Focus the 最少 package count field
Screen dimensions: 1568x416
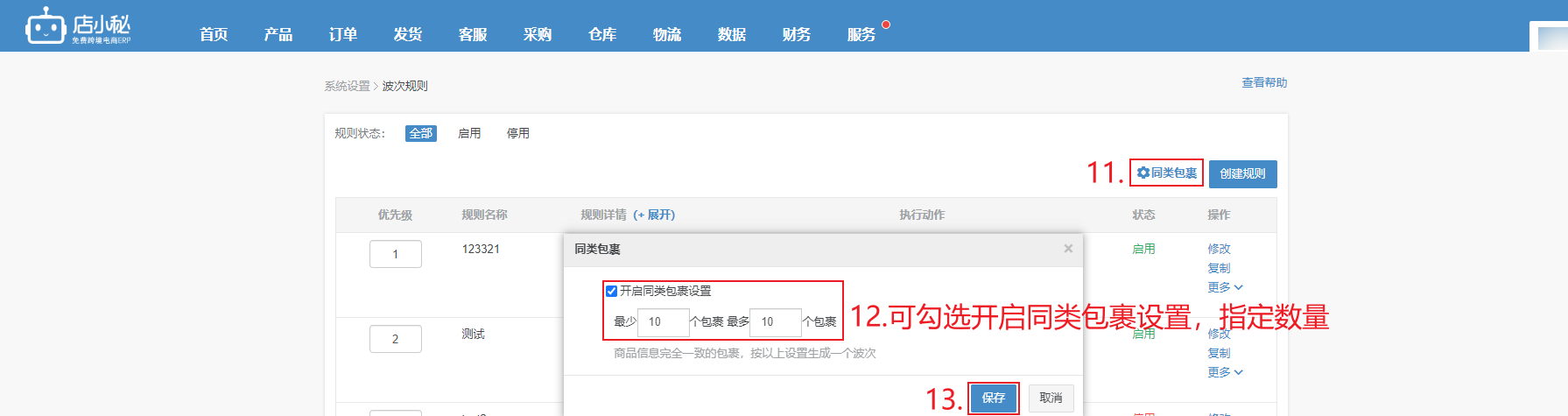click(x=664, y=322)
